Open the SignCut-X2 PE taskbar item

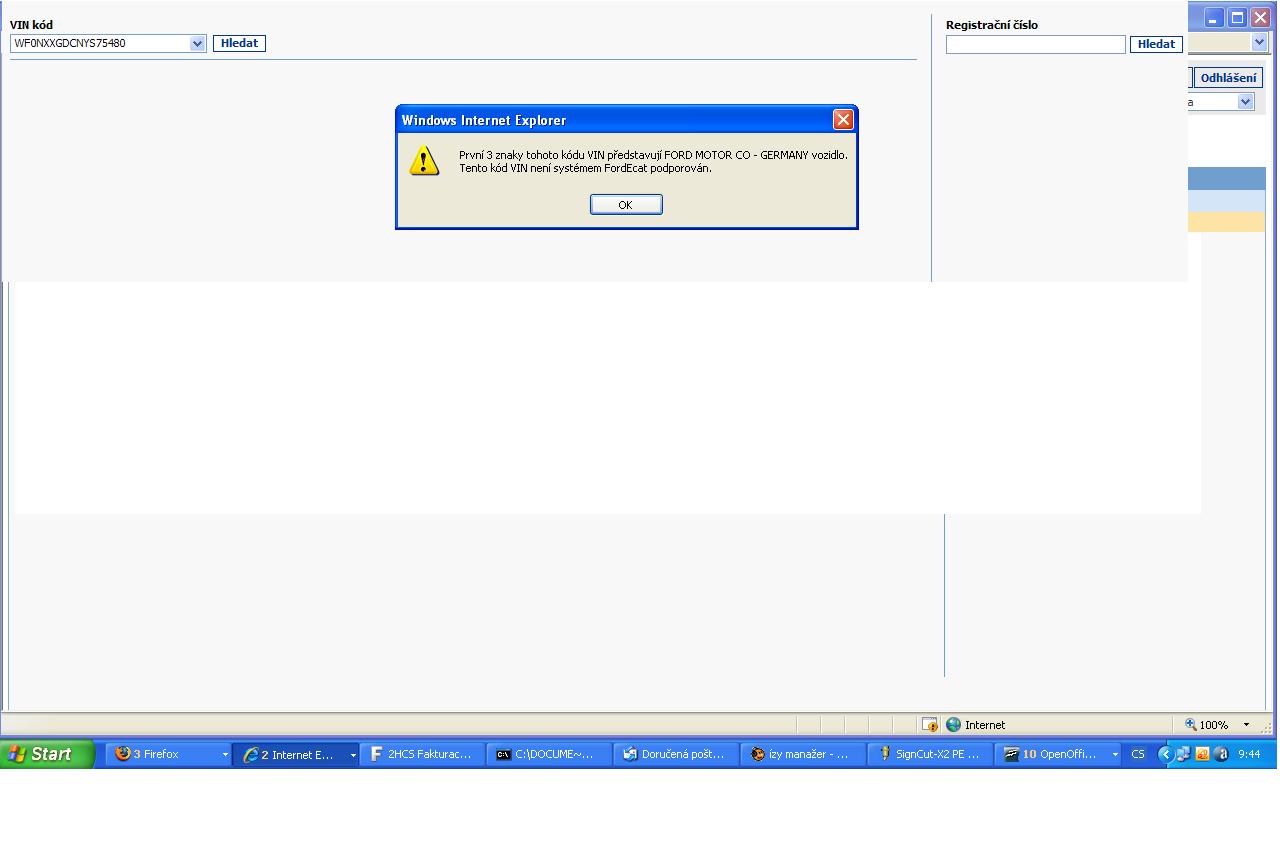pos(929,755)
